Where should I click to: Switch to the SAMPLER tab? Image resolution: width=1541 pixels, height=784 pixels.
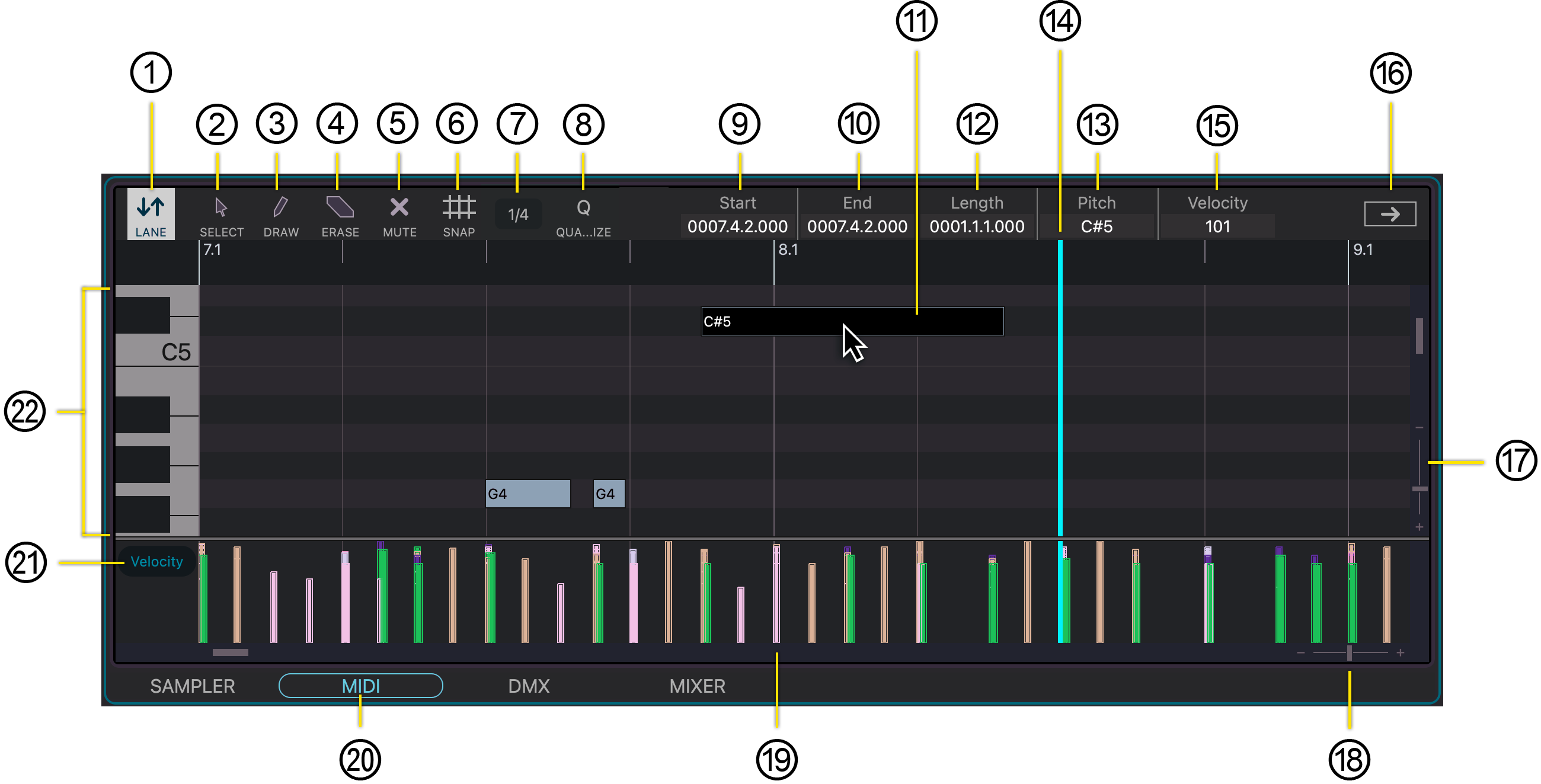[x=192, y=686]
